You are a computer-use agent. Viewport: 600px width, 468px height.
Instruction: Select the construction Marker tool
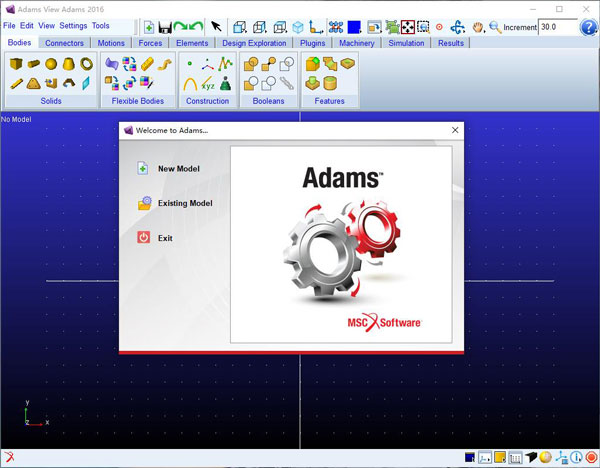click(208, 64)
